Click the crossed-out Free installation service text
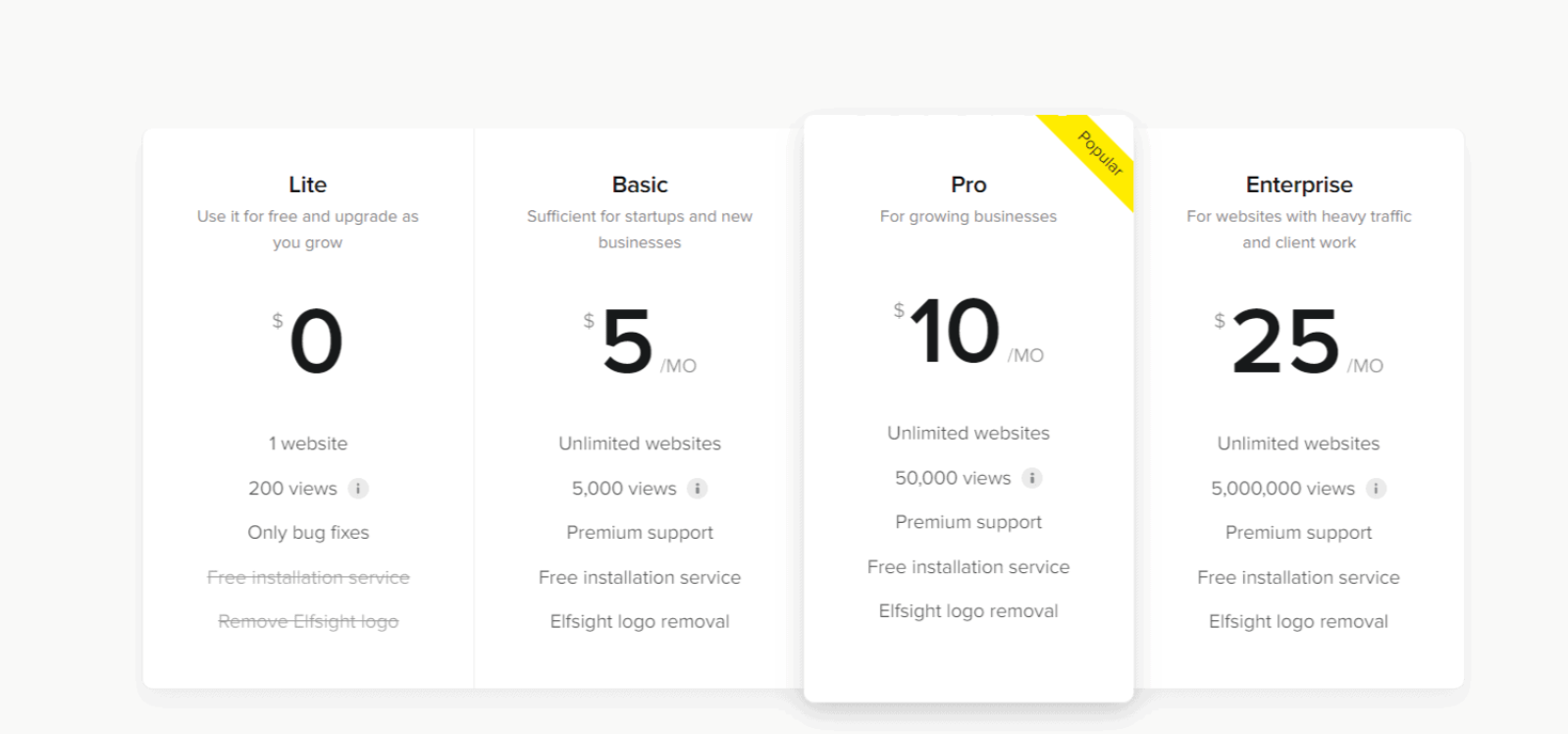 click(x=308, y=577)
